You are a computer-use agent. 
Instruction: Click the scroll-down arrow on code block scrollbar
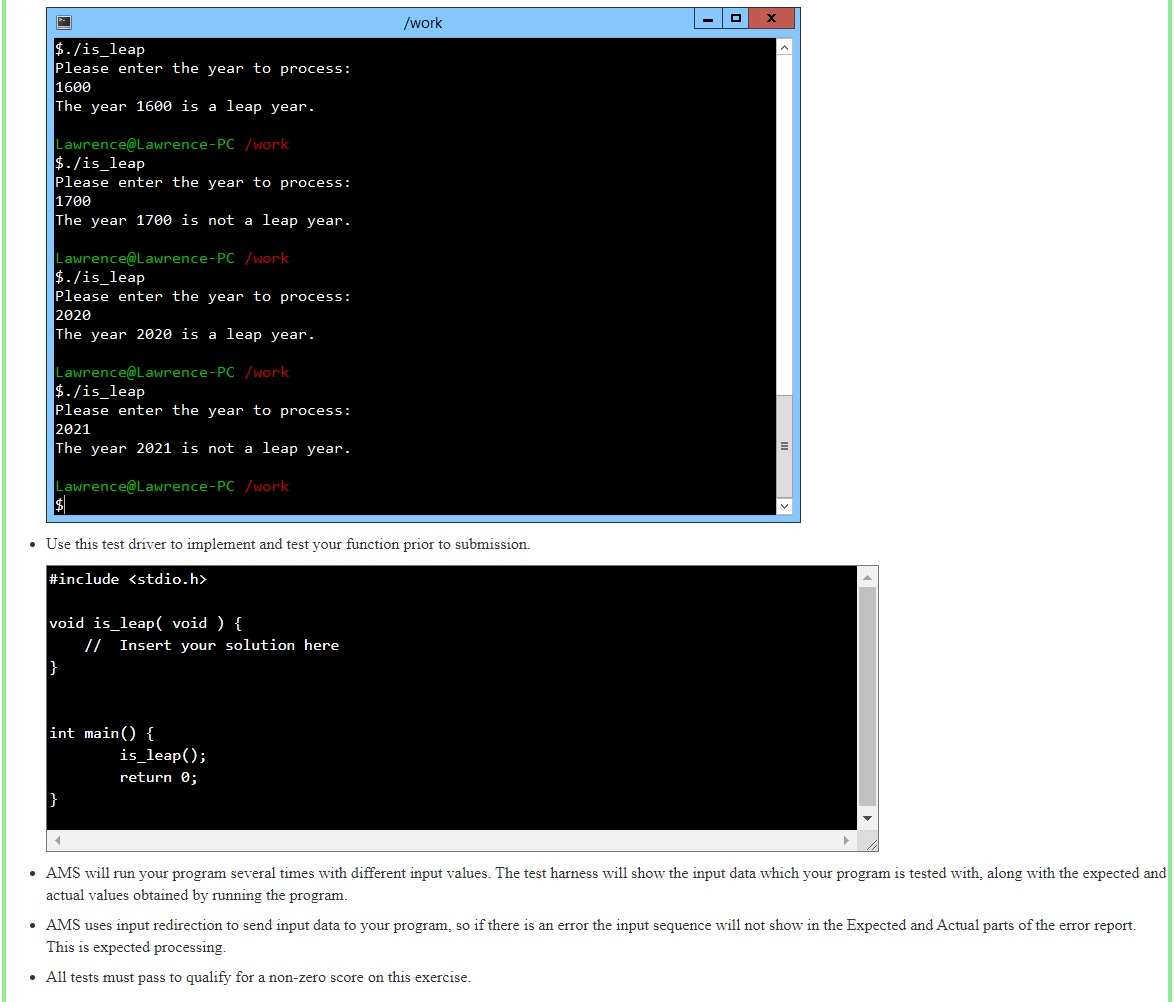click(x=867, y=817)
